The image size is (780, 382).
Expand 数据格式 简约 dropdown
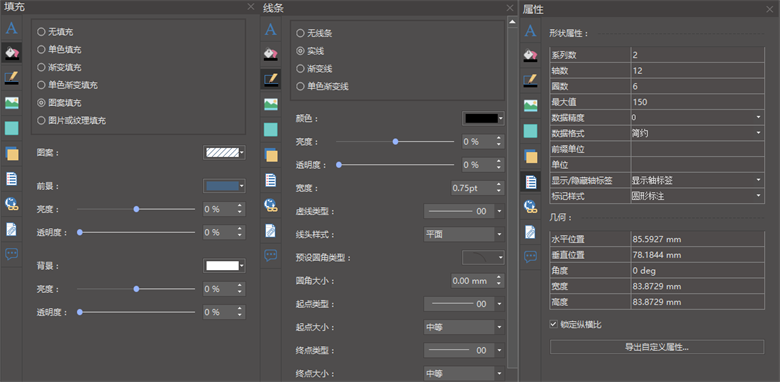tap(697, 133)
